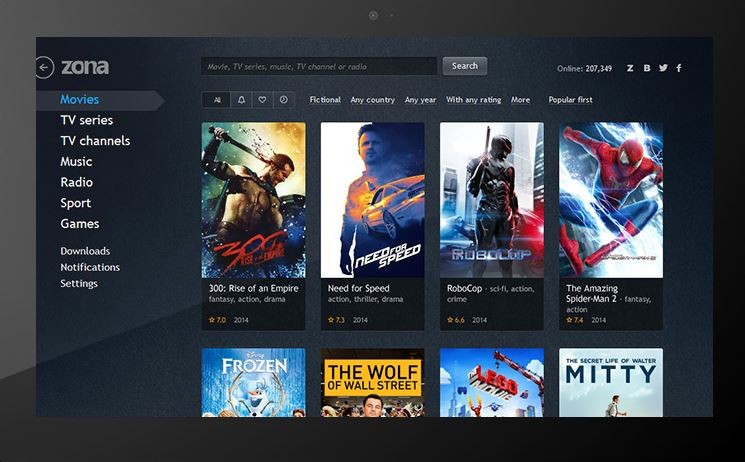Click the 'action, thriller, drama' genre text
Viewport: 745px width, 462px height.
point(365,299)
